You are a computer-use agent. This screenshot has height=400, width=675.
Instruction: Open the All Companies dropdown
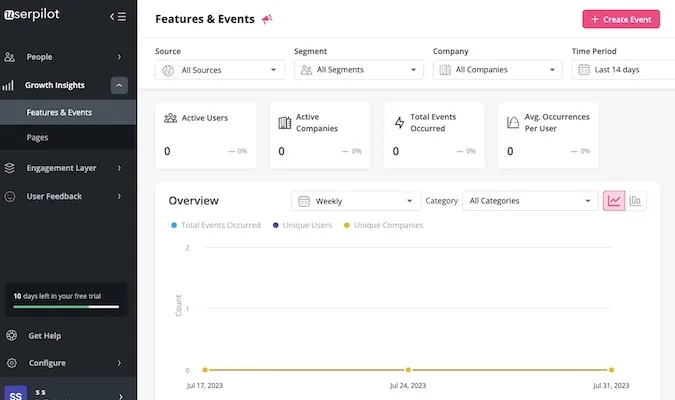pos(498,70)
